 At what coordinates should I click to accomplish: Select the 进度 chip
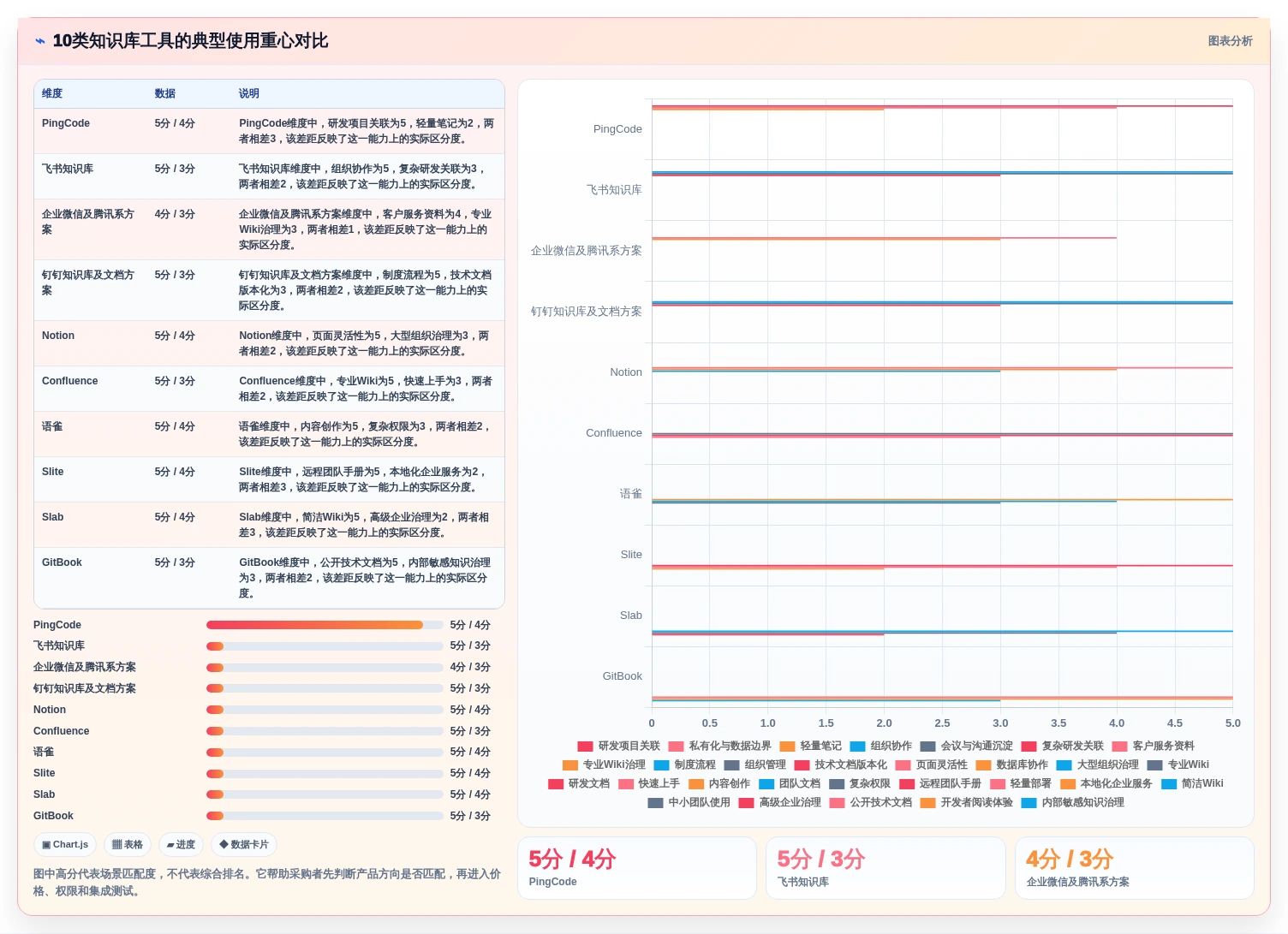181,844
